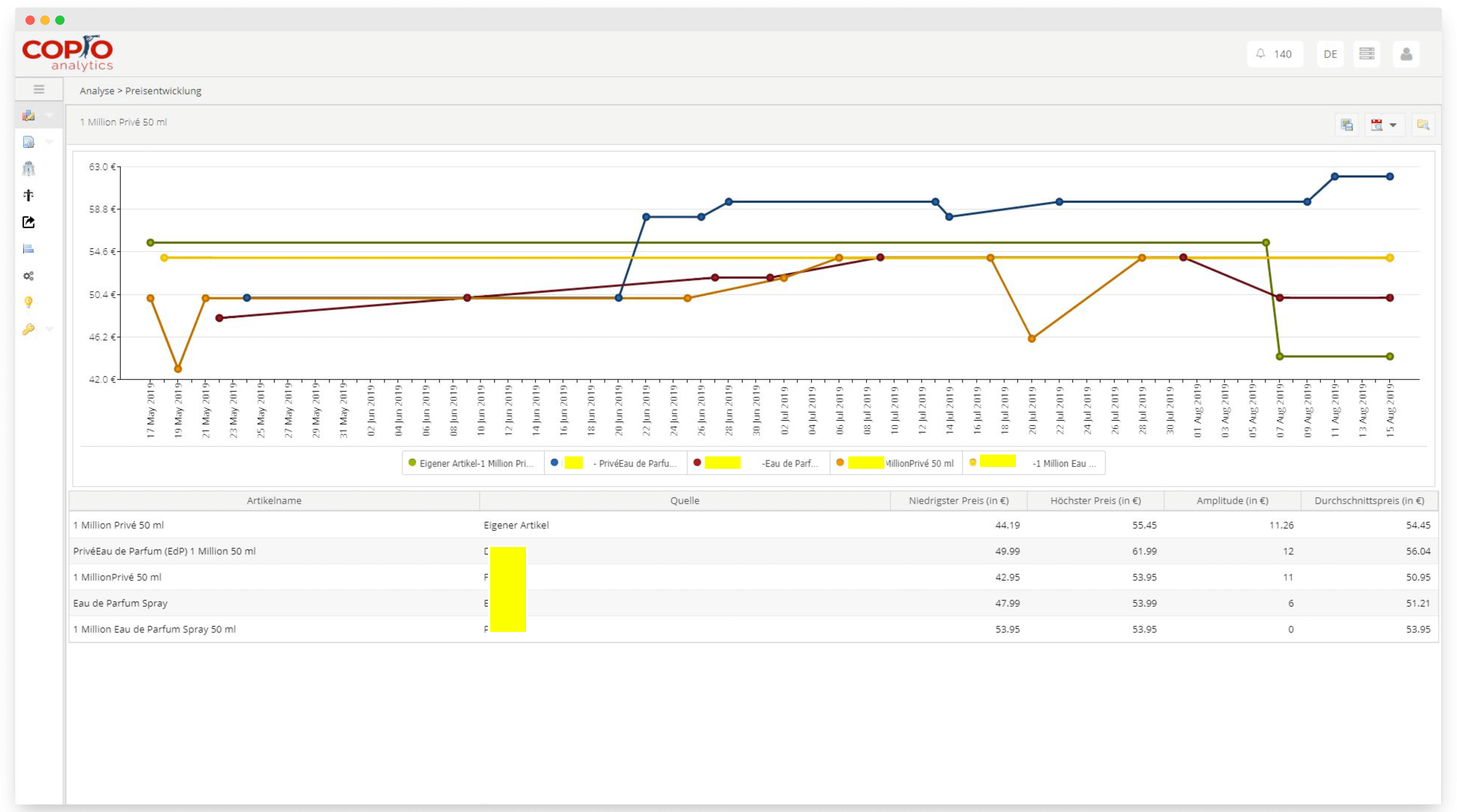The height and width of the screenshot is (812, 1457).
Task: Save the chart using the export icon
Action: coord(1347,125)
